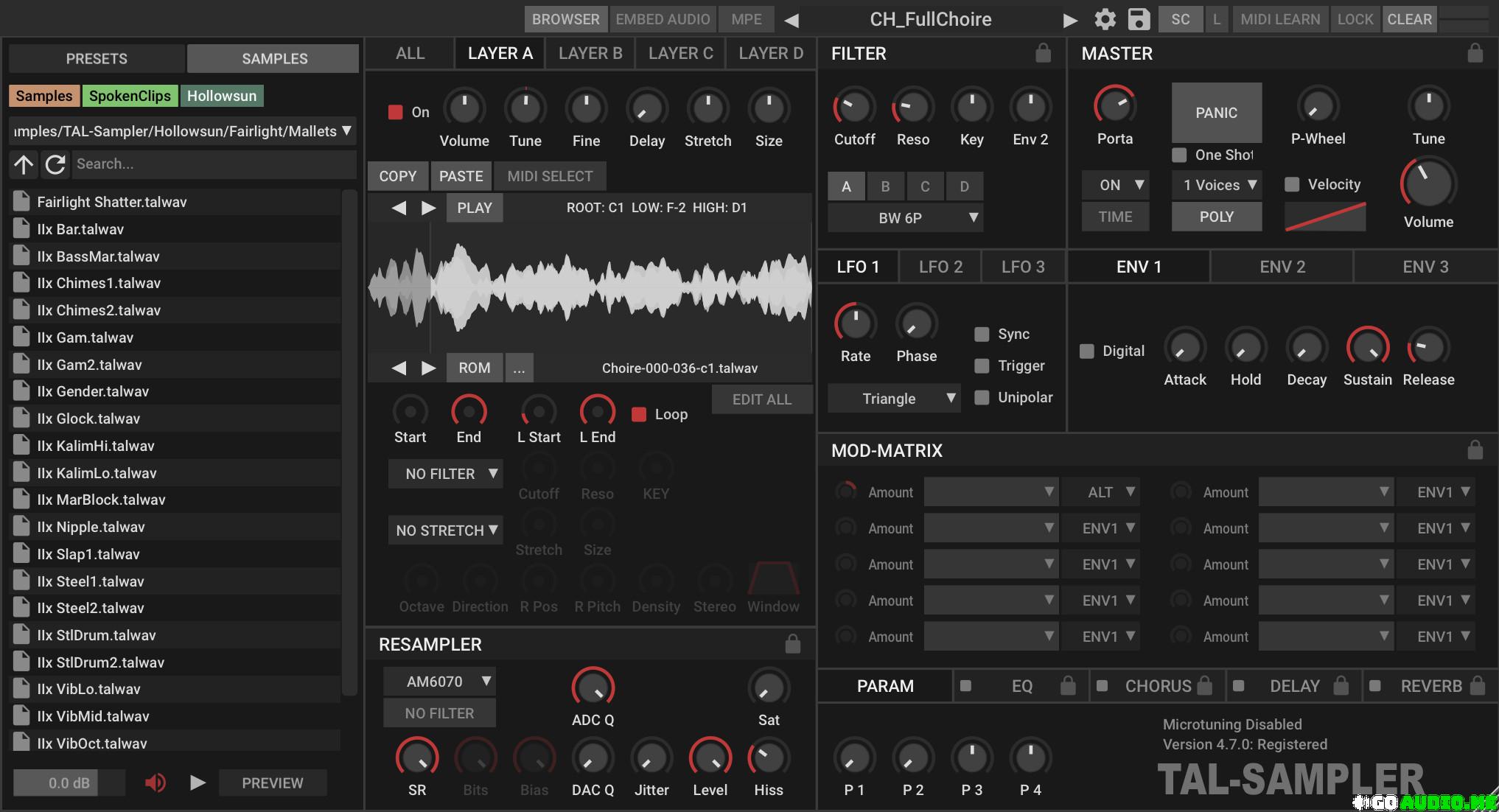The height and width of the screenshot is (812, 1499).
Task: Click the COPY button
Action: 398,176
